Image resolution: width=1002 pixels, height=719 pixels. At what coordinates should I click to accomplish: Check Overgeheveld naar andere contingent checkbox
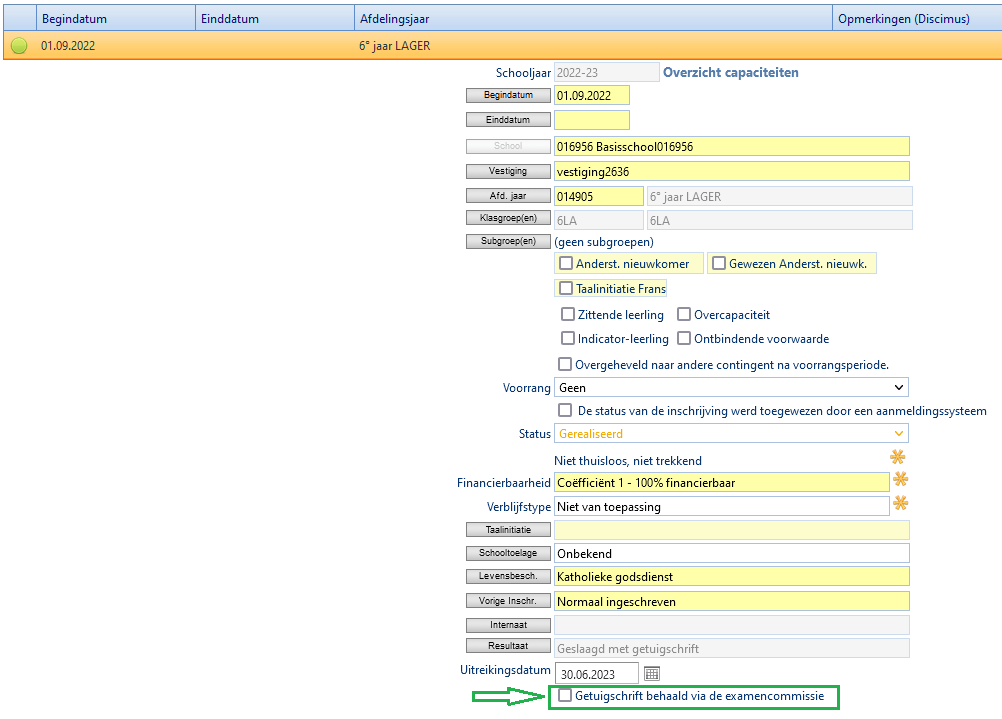(x=565, y=364)
